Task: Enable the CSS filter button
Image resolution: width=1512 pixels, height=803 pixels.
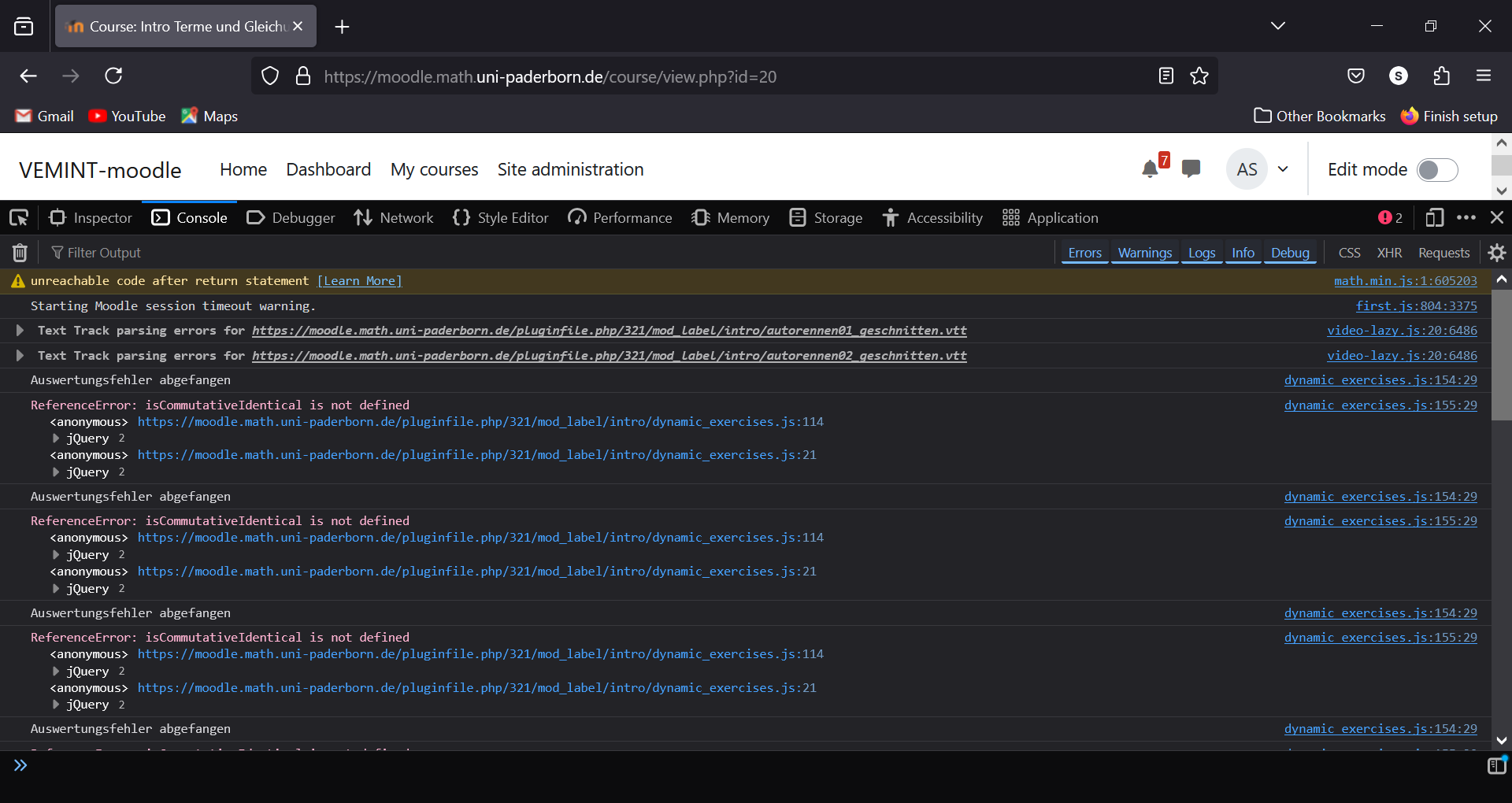Action: pyautogui.click(x=1349, y=253)
